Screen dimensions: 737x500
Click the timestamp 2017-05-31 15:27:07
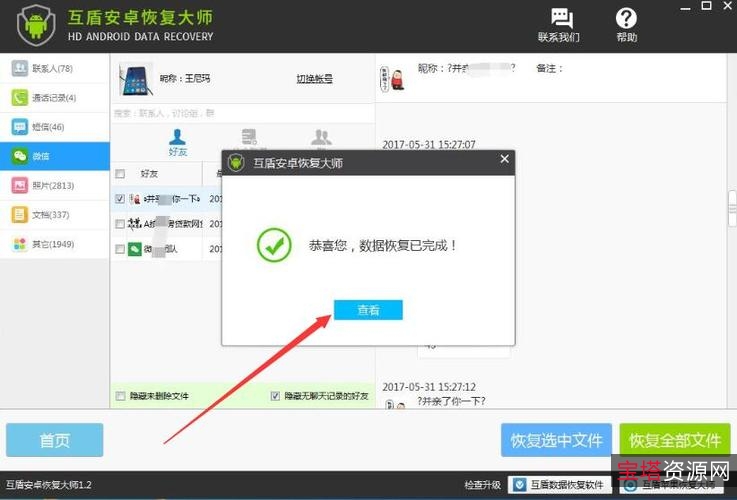click(x=429, y=144)
